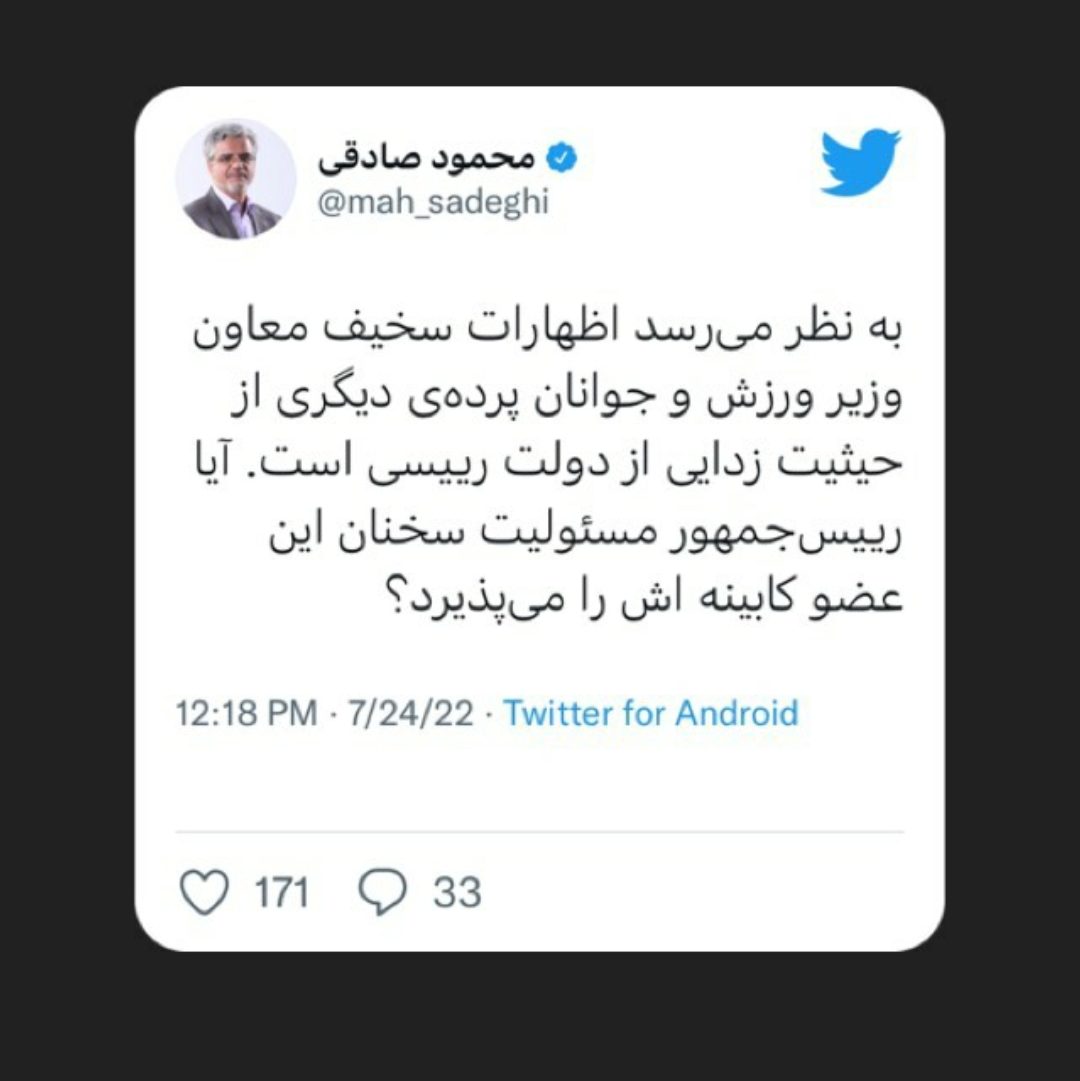Open the Twitter for Android source link
Viewport: 1080px width, 1081px height.
point(651,713)
